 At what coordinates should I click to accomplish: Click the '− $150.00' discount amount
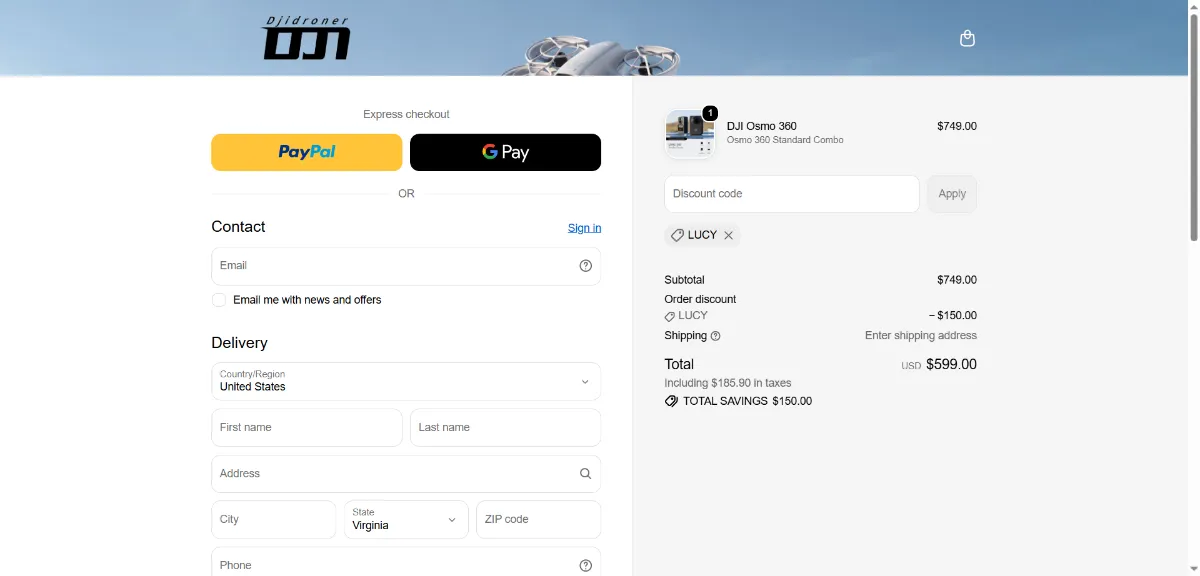click(953, 316)
